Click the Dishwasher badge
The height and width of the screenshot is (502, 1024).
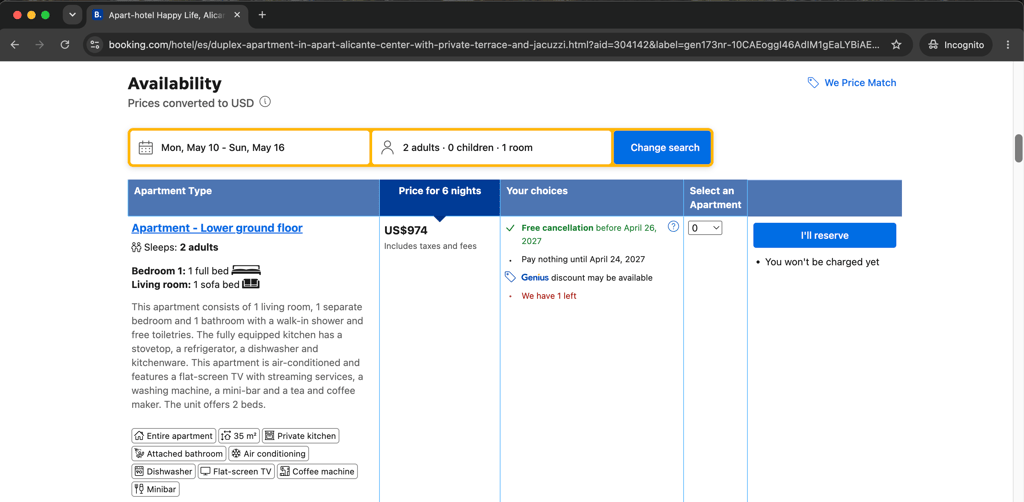pyautogui.click(x=163, y=471)
